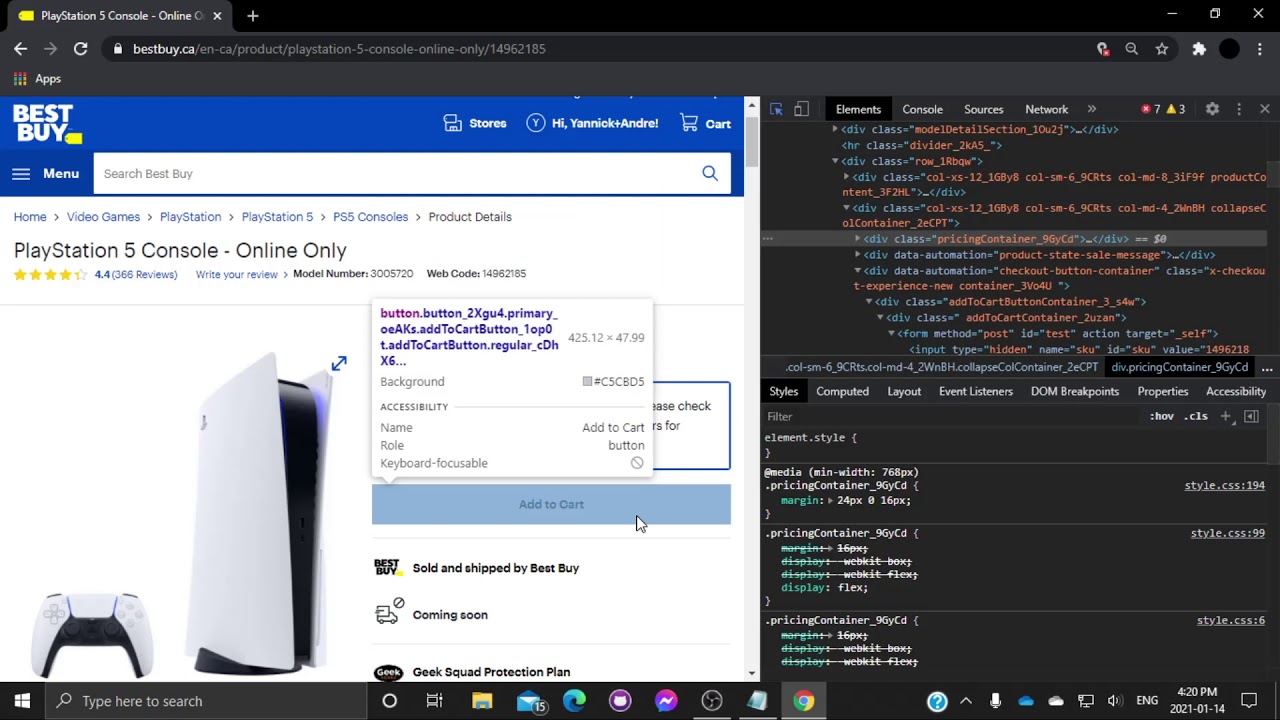1280x720 pixels.
Task: Click the Stores icon in header
Action: [x=453, y=123]
